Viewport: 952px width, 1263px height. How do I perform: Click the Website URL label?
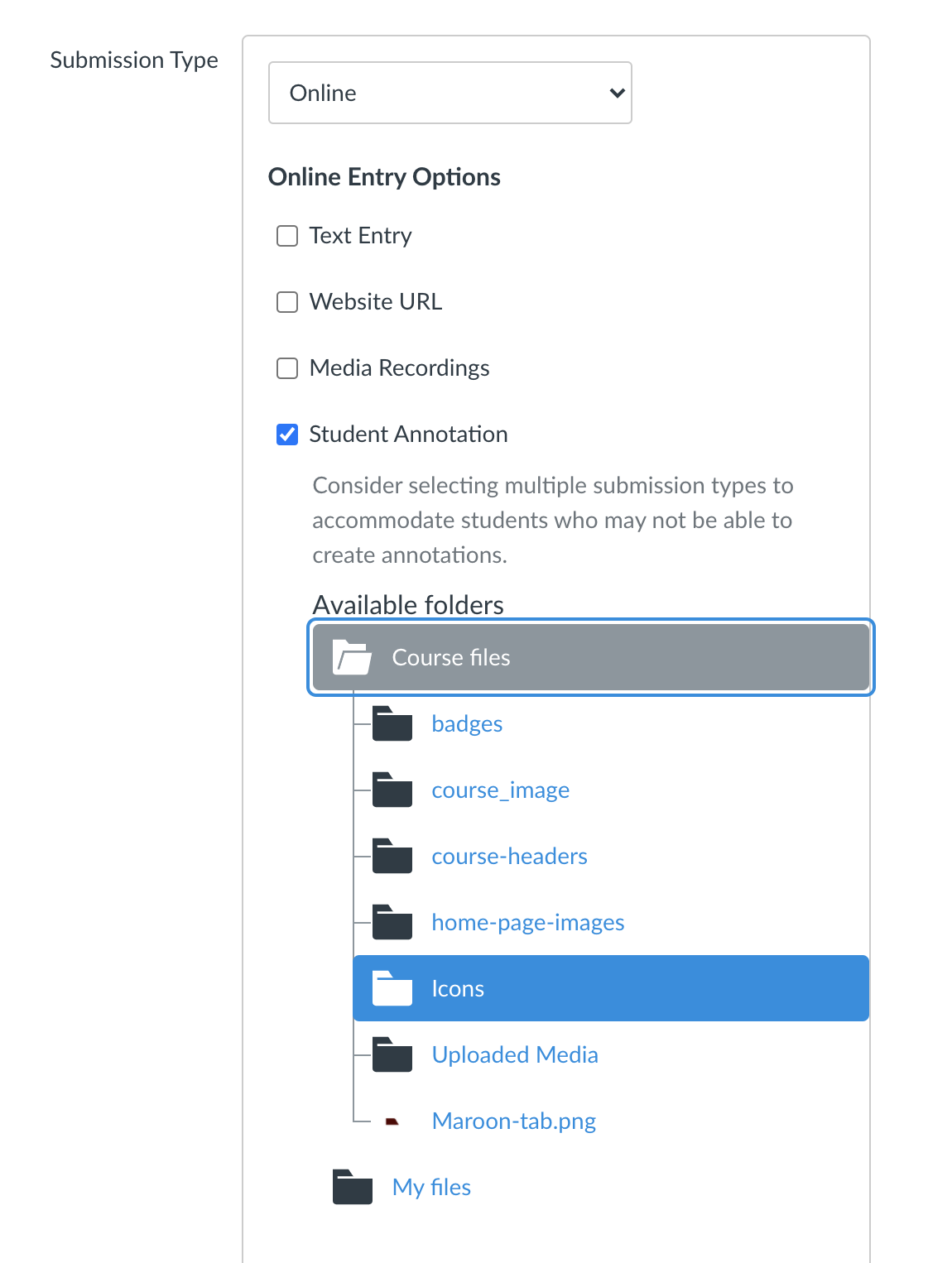pos(376,302)
